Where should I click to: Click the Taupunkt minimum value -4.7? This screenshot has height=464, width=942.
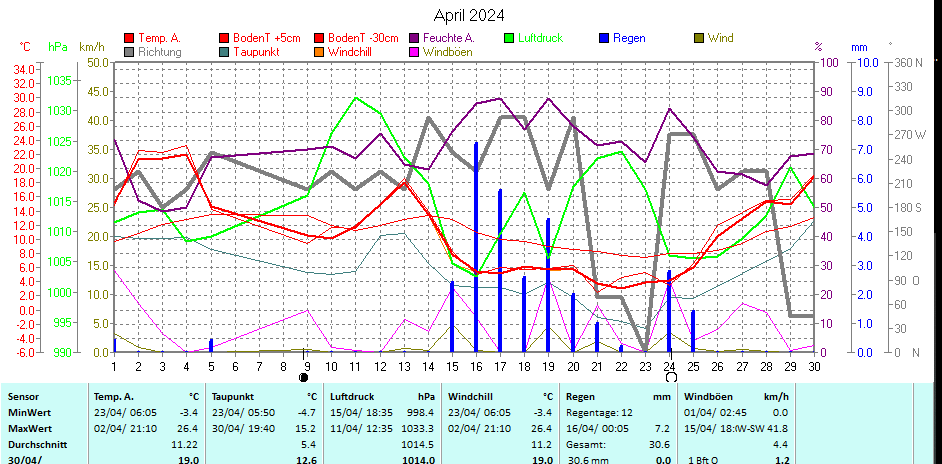308,413
